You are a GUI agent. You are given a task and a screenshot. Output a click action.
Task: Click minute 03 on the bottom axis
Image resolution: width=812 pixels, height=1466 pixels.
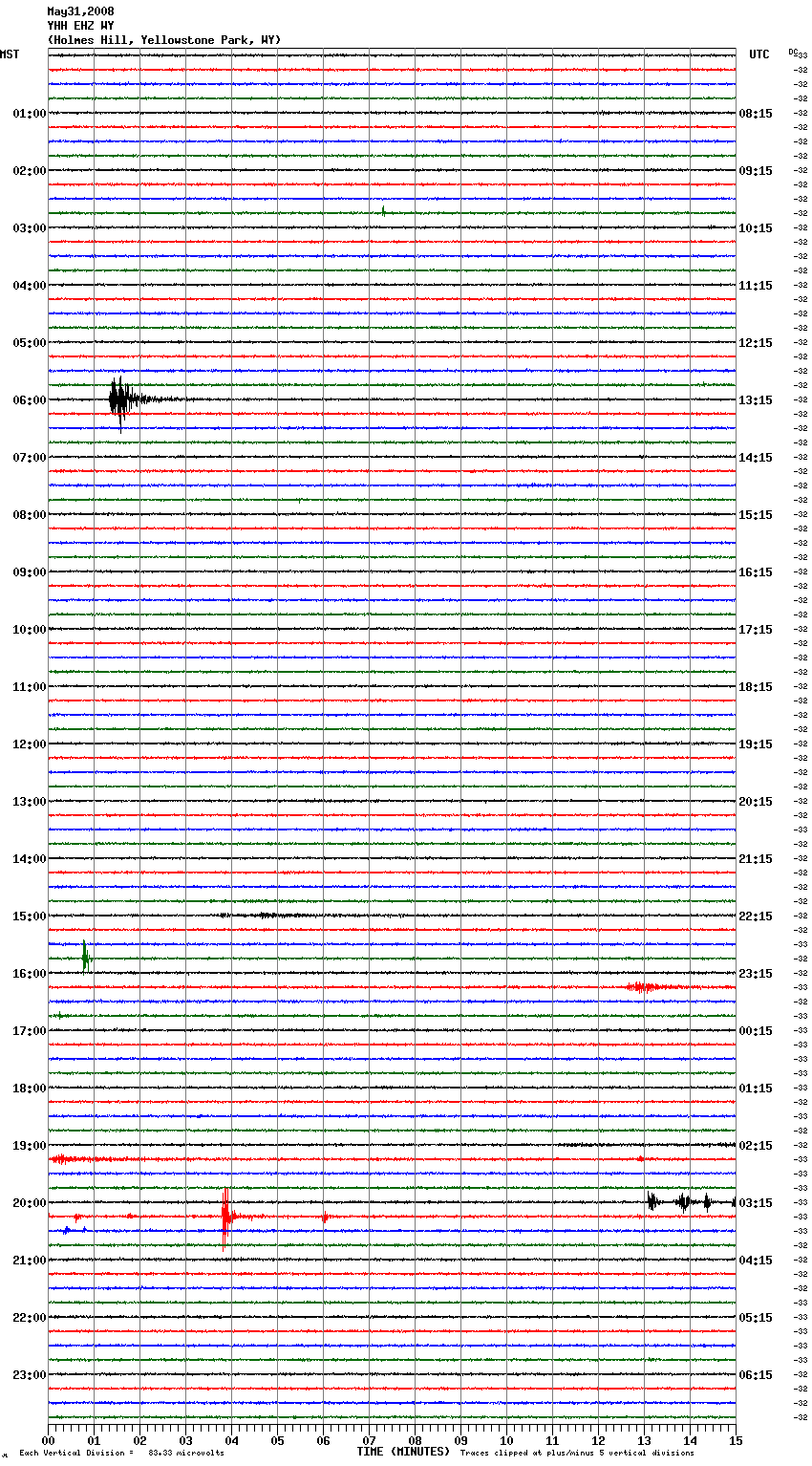coord(185,1440)
